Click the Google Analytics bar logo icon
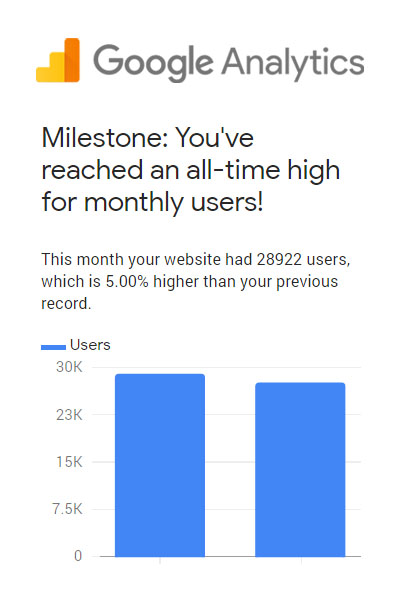The width and height of the screenshot is (400, 600). click(x=58, y=60)
